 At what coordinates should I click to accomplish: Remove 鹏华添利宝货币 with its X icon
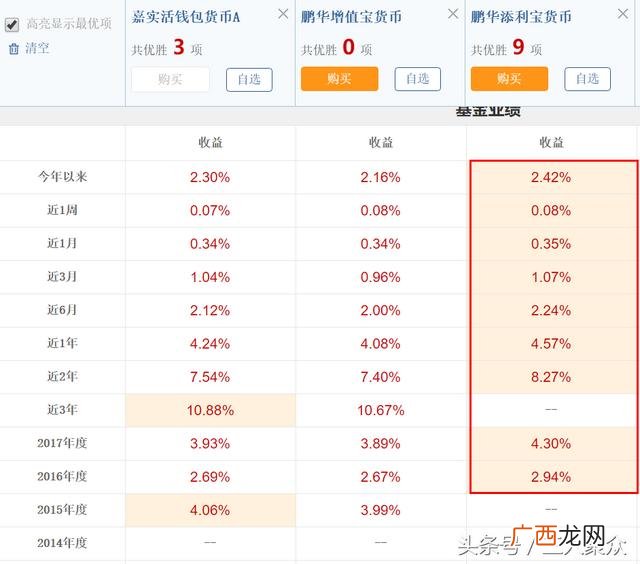622,14
